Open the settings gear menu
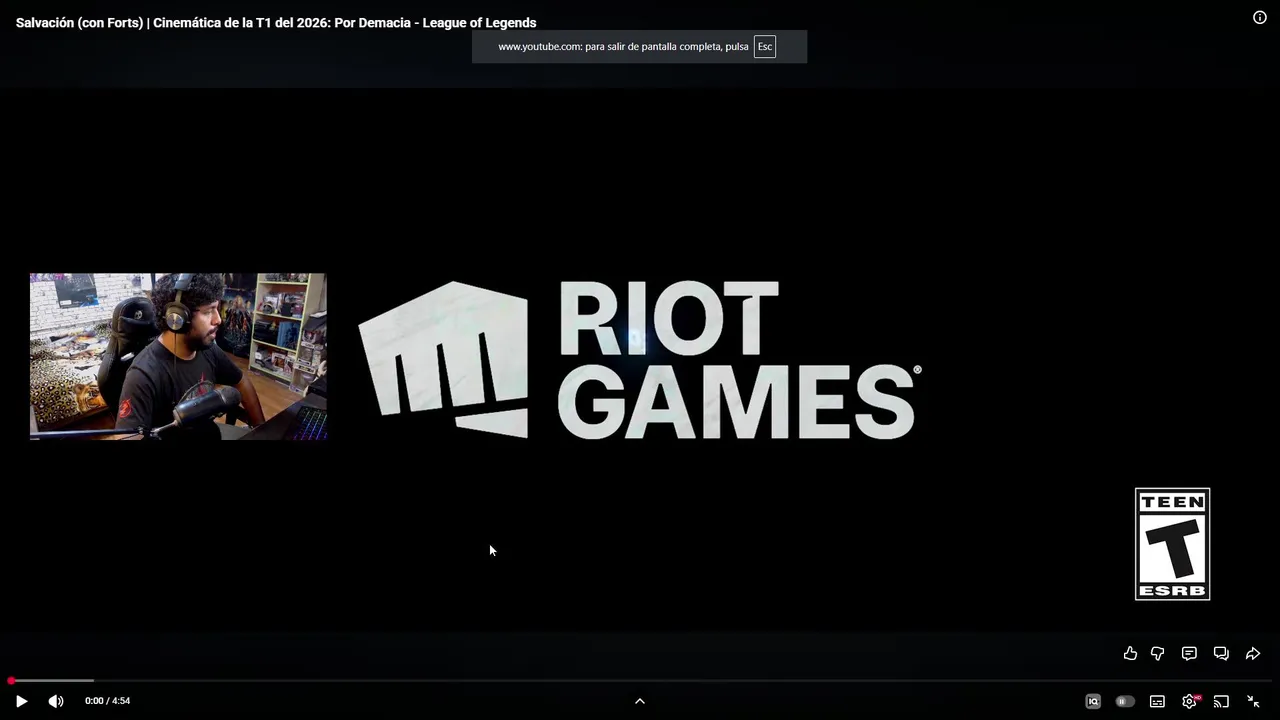Image resolution: width=1280 pixels, height=720 pixels. (x=1189, y=701)
